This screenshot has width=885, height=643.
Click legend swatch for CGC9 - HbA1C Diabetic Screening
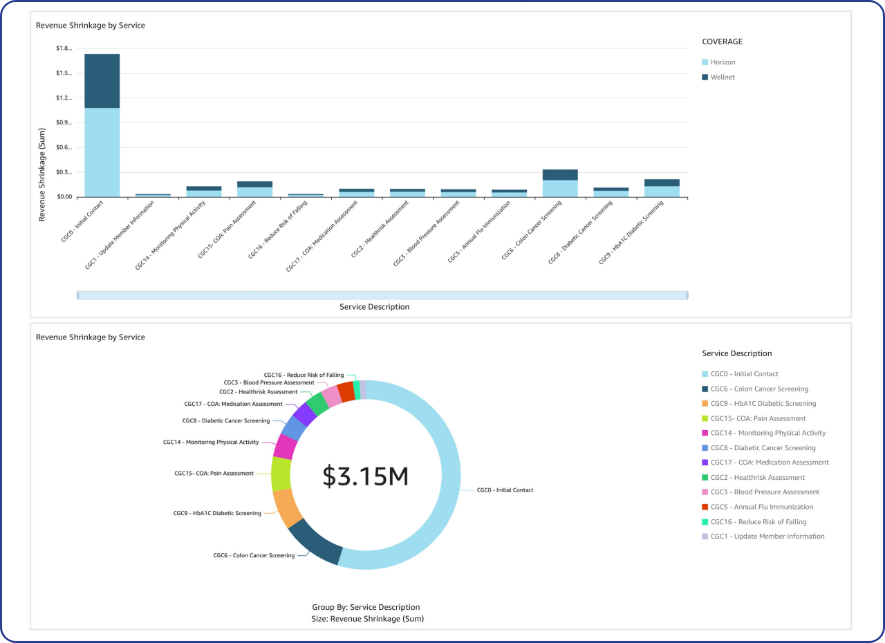[x=705, y=404]
